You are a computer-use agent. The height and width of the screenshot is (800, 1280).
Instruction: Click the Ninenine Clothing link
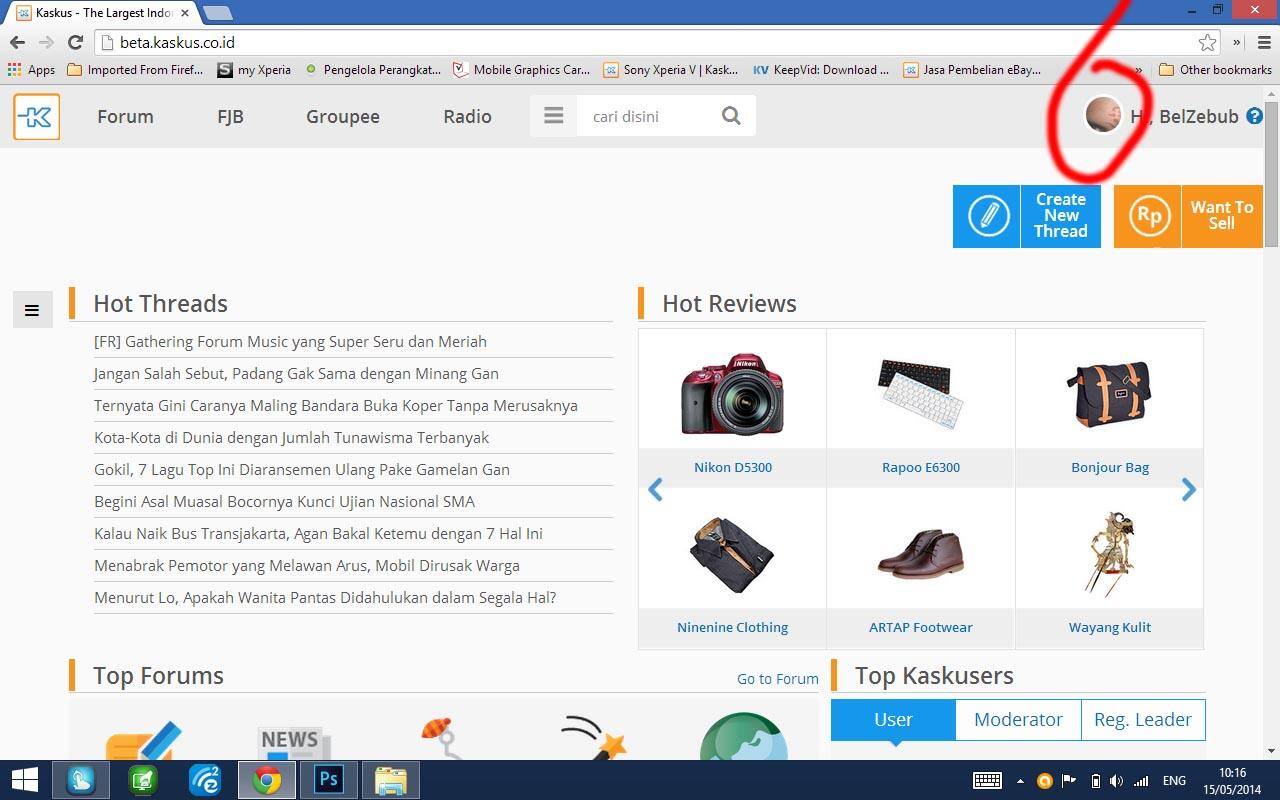[732, 627]
